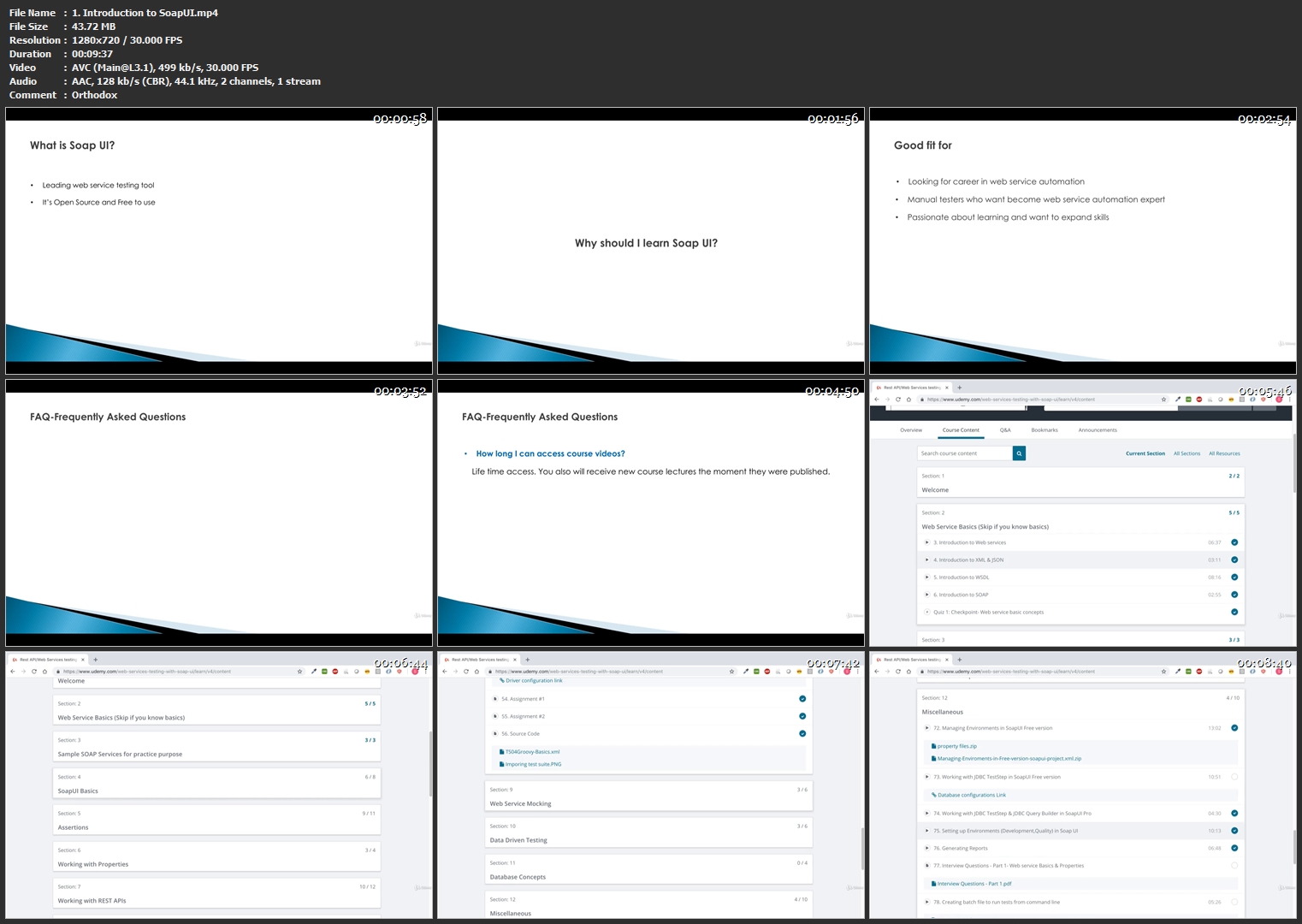The height and width of the screenshot is (924, 1302).
Task: Click play icon beside 5. Introduction to WSDL
Action: [x=926, y=577]
